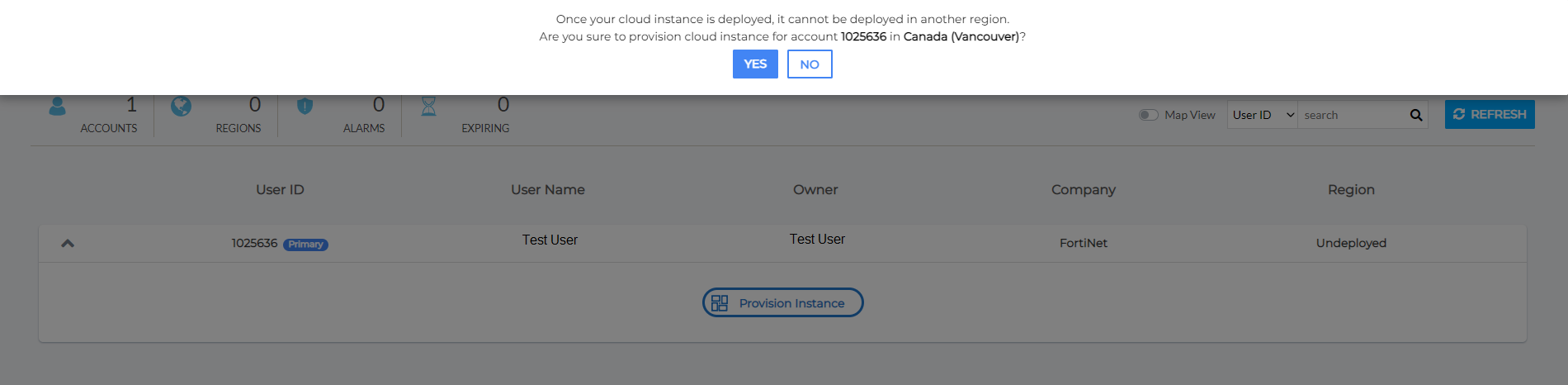Click the User ID column header

[x=280, y=189]
